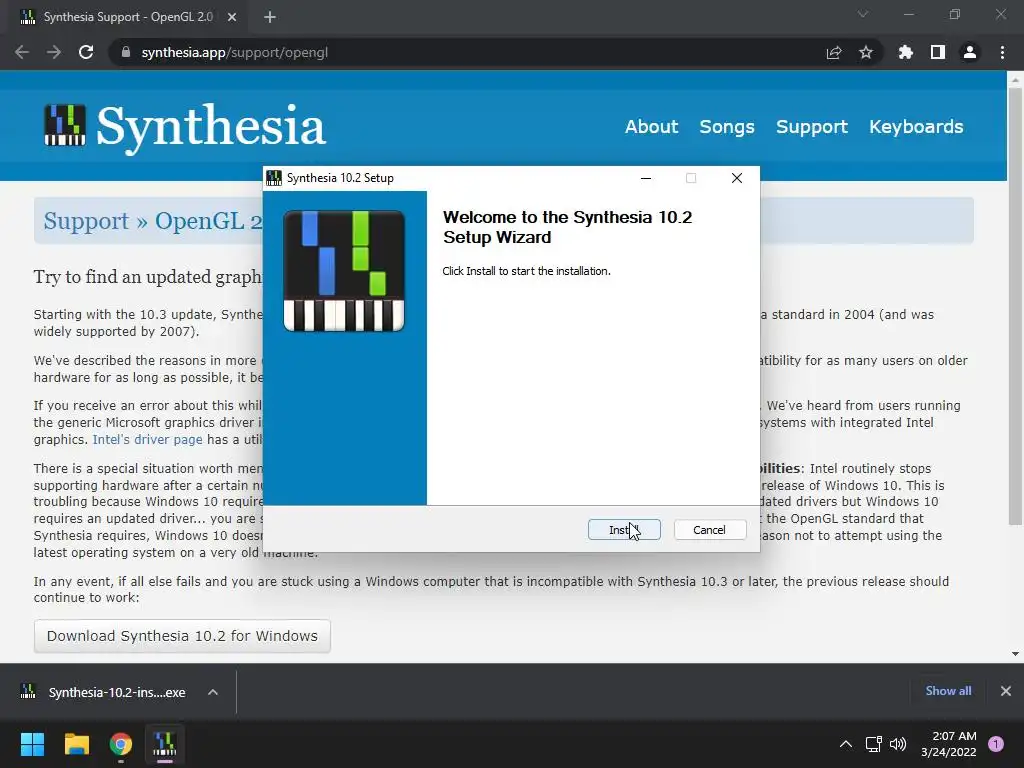Open the notification badge in the taskbar
This screenshot has height=768, width=1024.
996,744
